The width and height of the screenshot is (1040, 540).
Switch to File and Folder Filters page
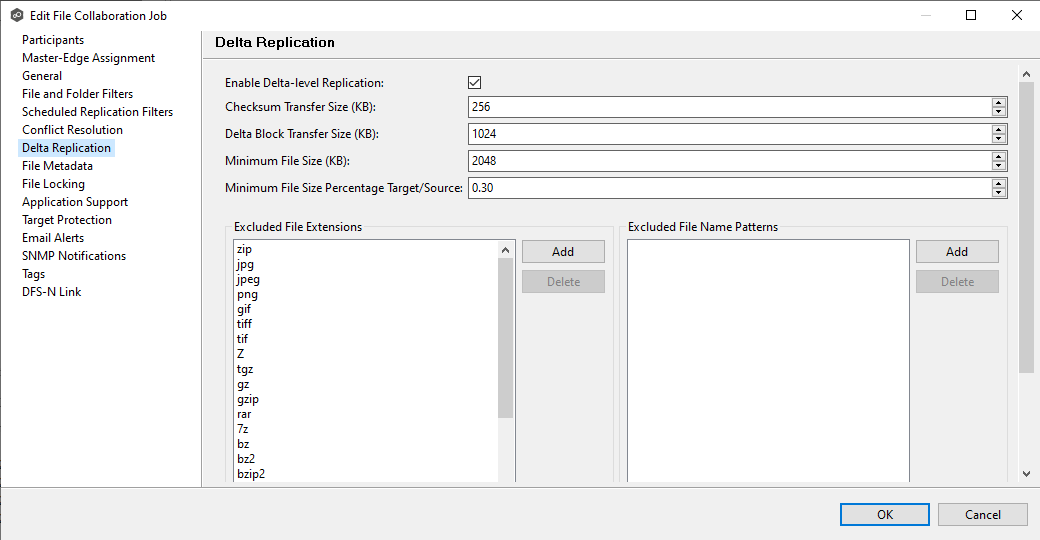77,94
